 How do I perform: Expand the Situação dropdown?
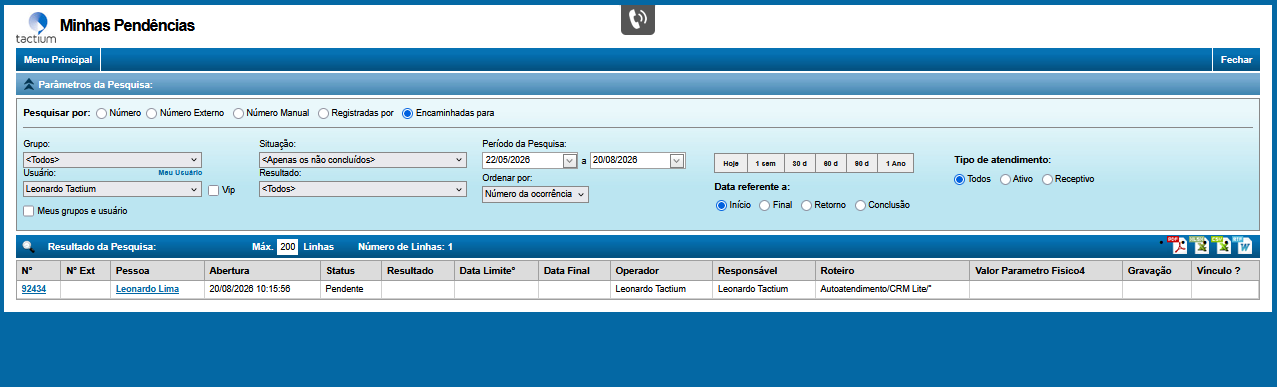(x=363, y=159)
